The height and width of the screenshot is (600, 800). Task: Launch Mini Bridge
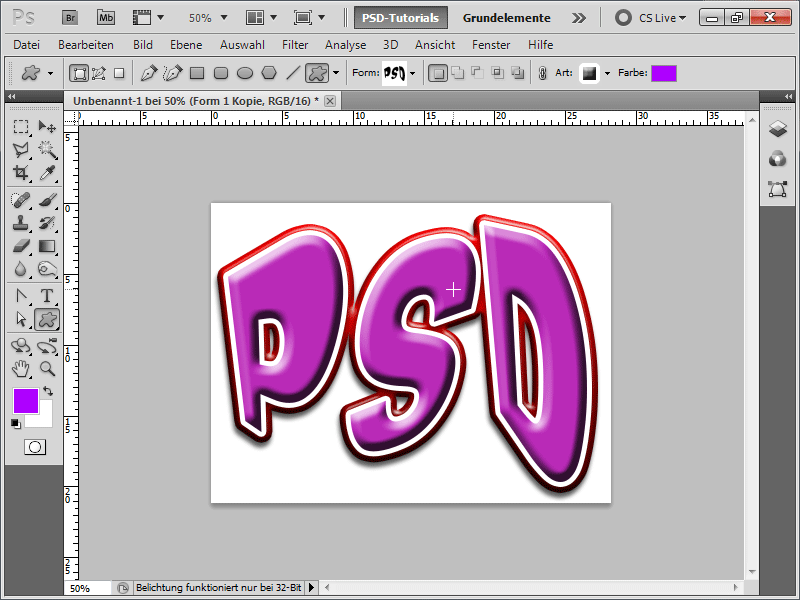point(106,18)
